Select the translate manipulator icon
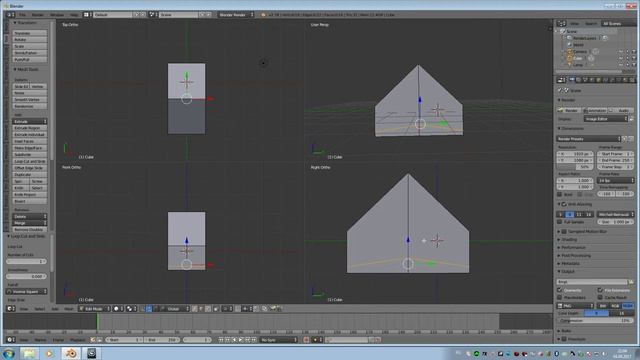Screen dimensions: 640x360 tap(149, 309)
